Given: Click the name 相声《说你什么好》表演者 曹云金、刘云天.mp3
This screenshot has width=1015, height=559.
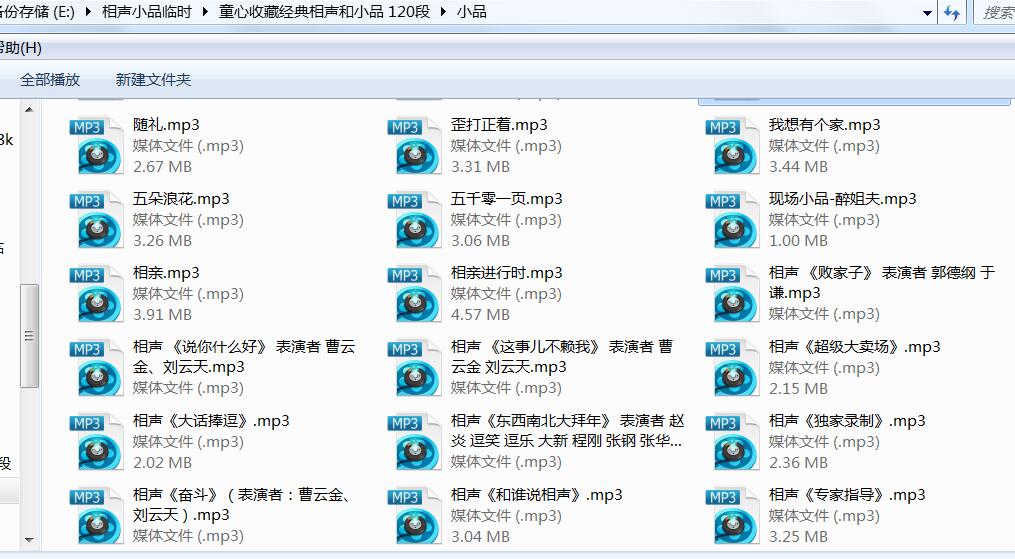Looking at the screenshot, I should point(244,356).
